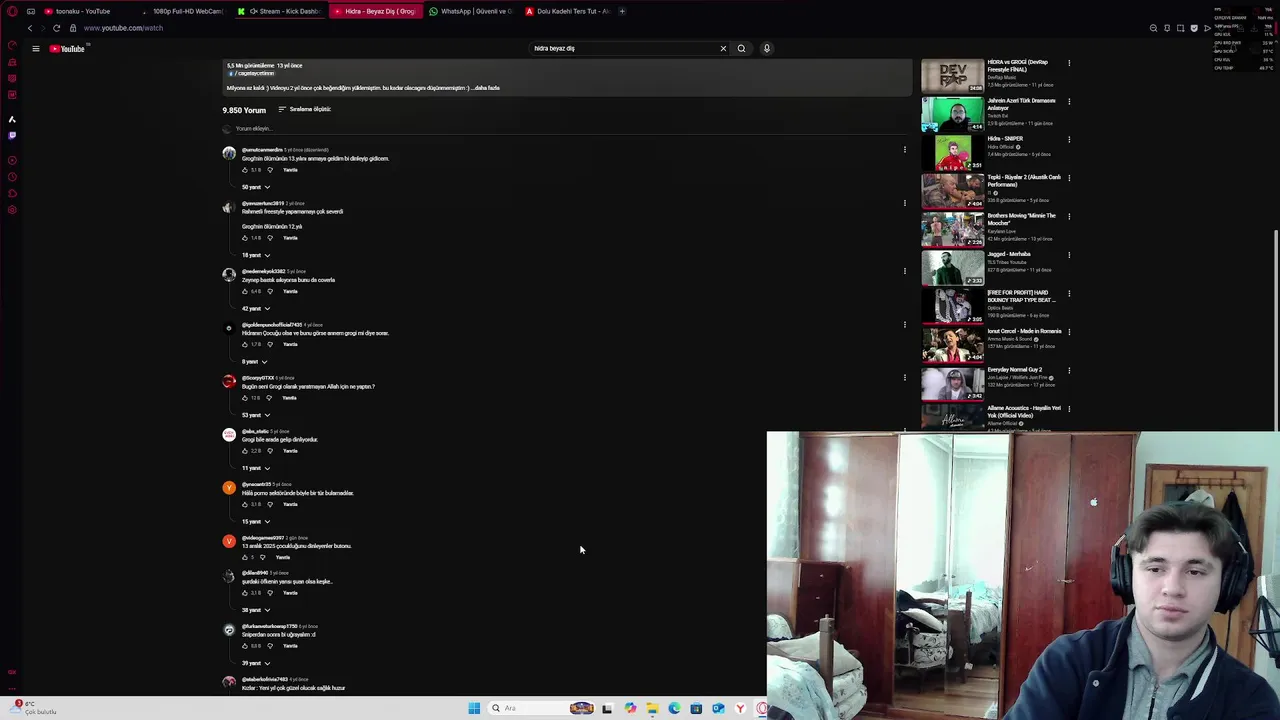Switch to the '1080p Full-HD WebCam' tab

click(184, 11)
